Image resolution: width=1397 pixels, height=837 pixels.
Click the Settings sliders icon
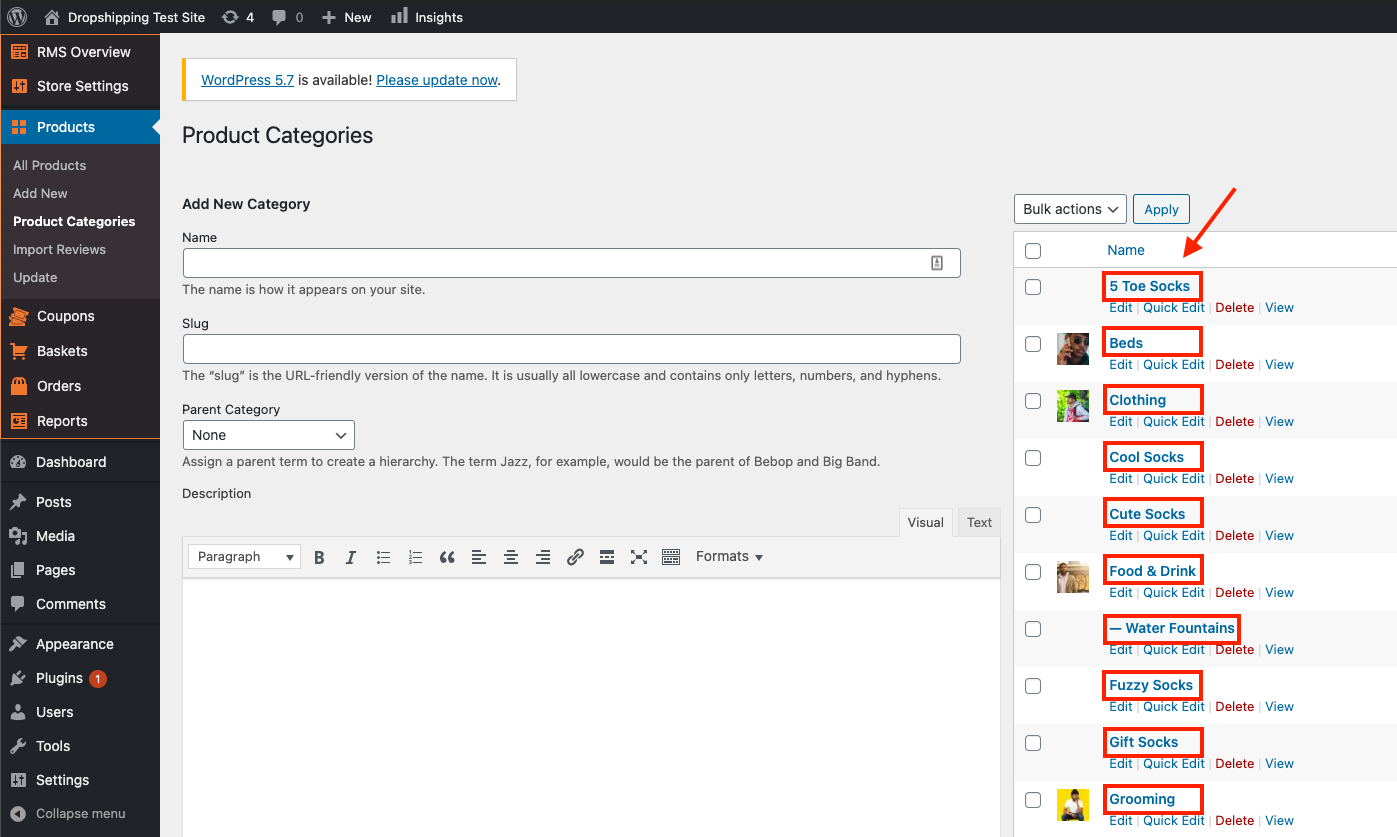coord(18,780)
